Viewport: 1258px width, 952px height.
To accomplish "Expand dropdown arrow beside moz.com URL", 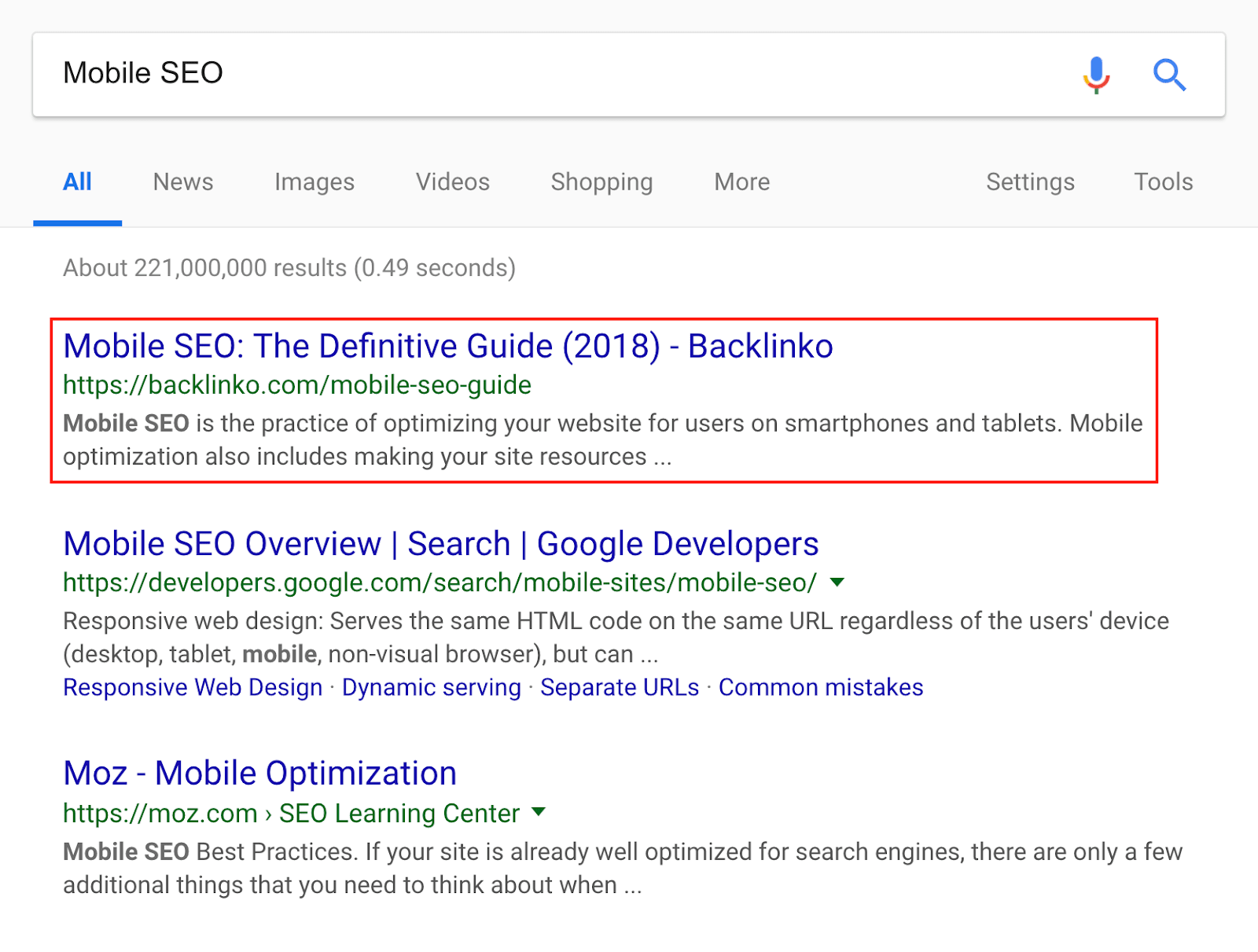I will click(x=539, y=812).
